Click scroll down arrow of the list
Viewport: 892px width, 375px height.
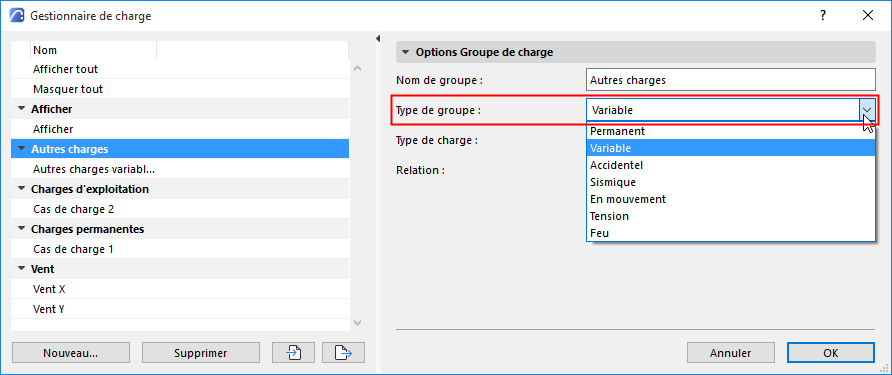(x=357, y=323)
